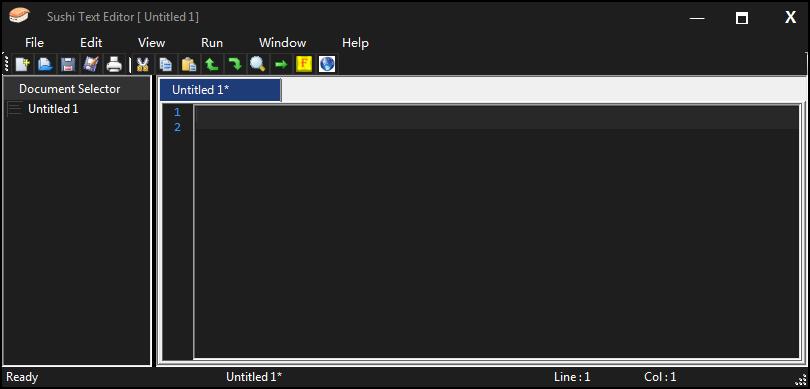Click the Col : 1 status indicator
Screen dimensions: 810x389
pos(660,377)
